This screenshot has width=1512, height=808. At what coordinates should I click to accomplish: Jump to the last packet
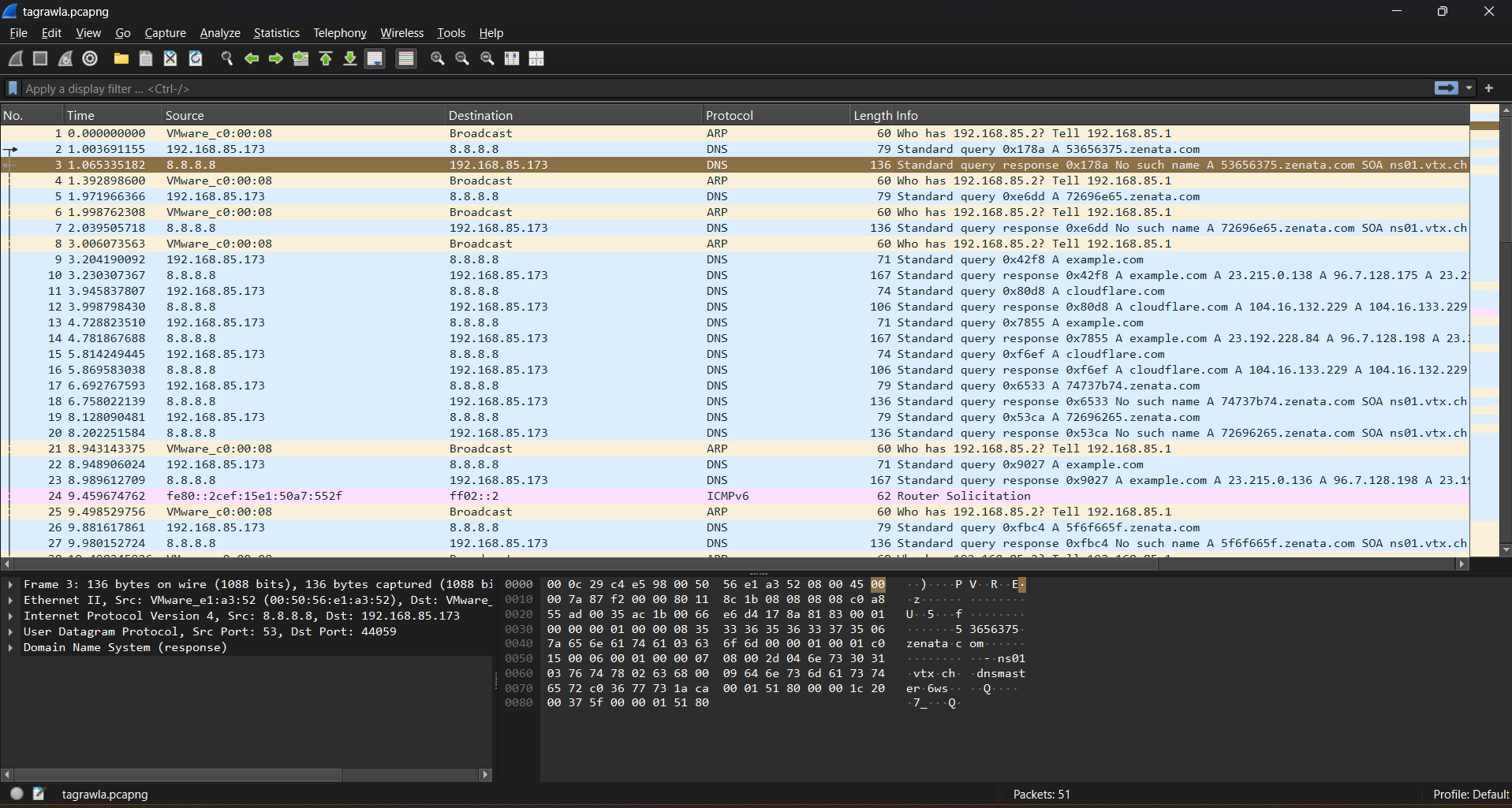(349, 58)
